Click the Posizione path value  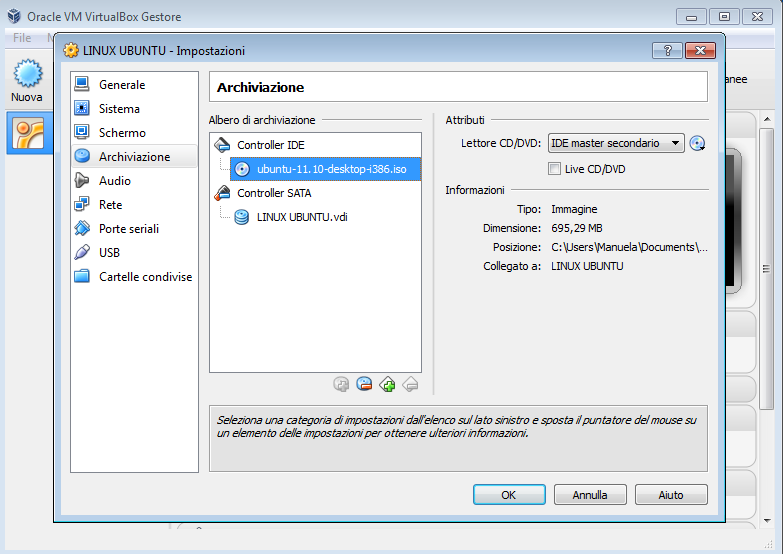click(629, 247)
